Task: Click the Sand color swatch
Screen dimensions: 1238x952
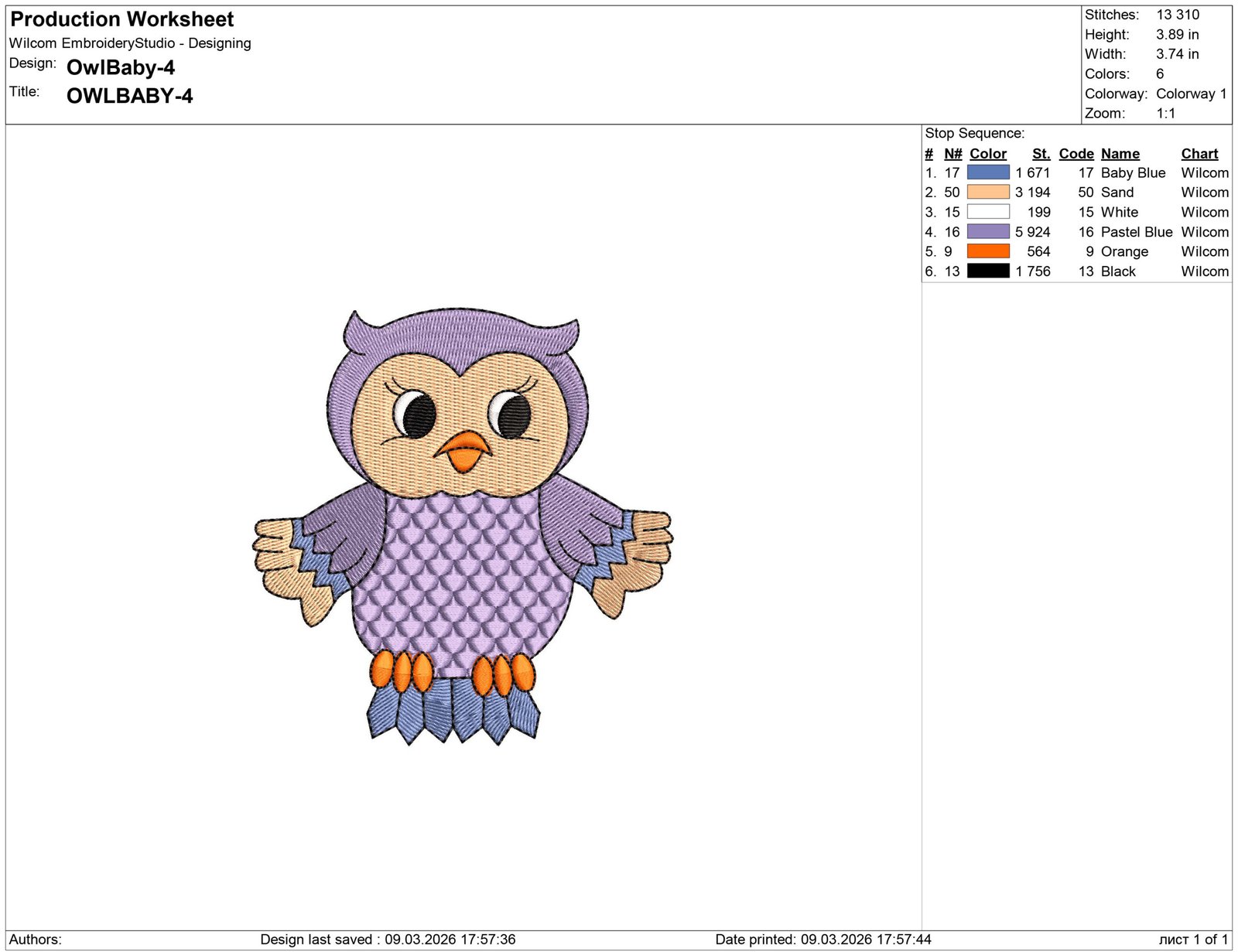Action: point(988,193)
